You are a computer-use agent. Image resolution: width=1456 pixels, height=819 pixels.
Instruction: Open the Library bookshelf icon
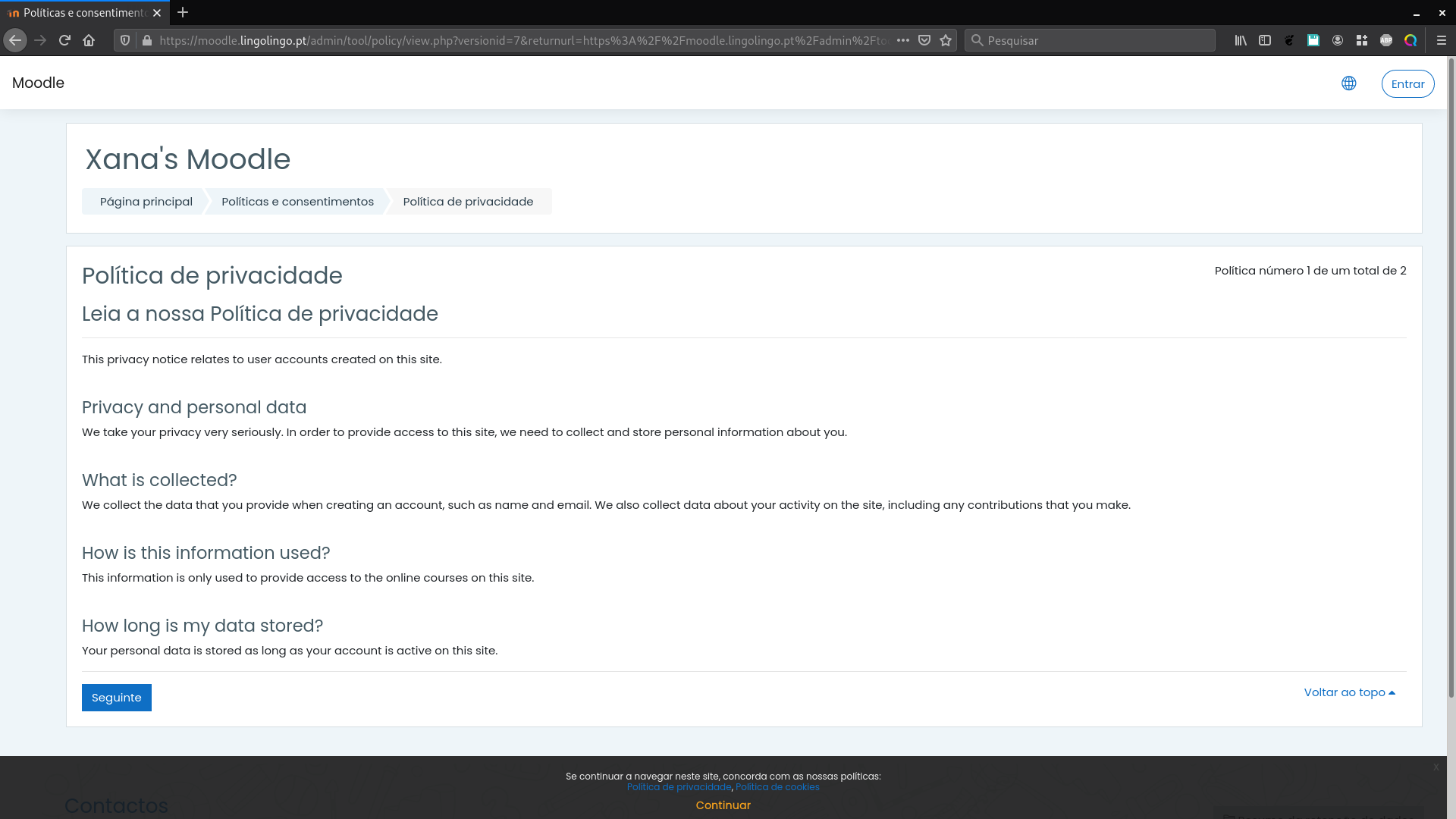pos(1241,40)
